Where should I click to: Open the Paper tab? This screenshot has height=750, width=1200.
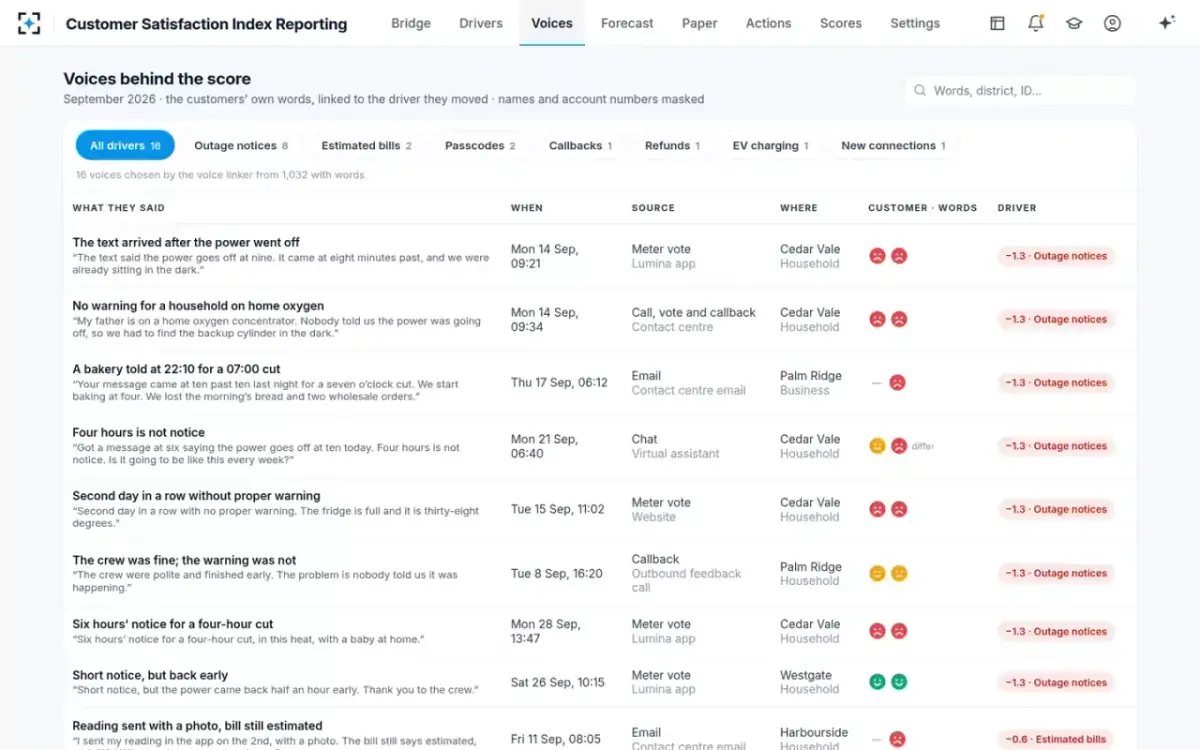point(699,23)
